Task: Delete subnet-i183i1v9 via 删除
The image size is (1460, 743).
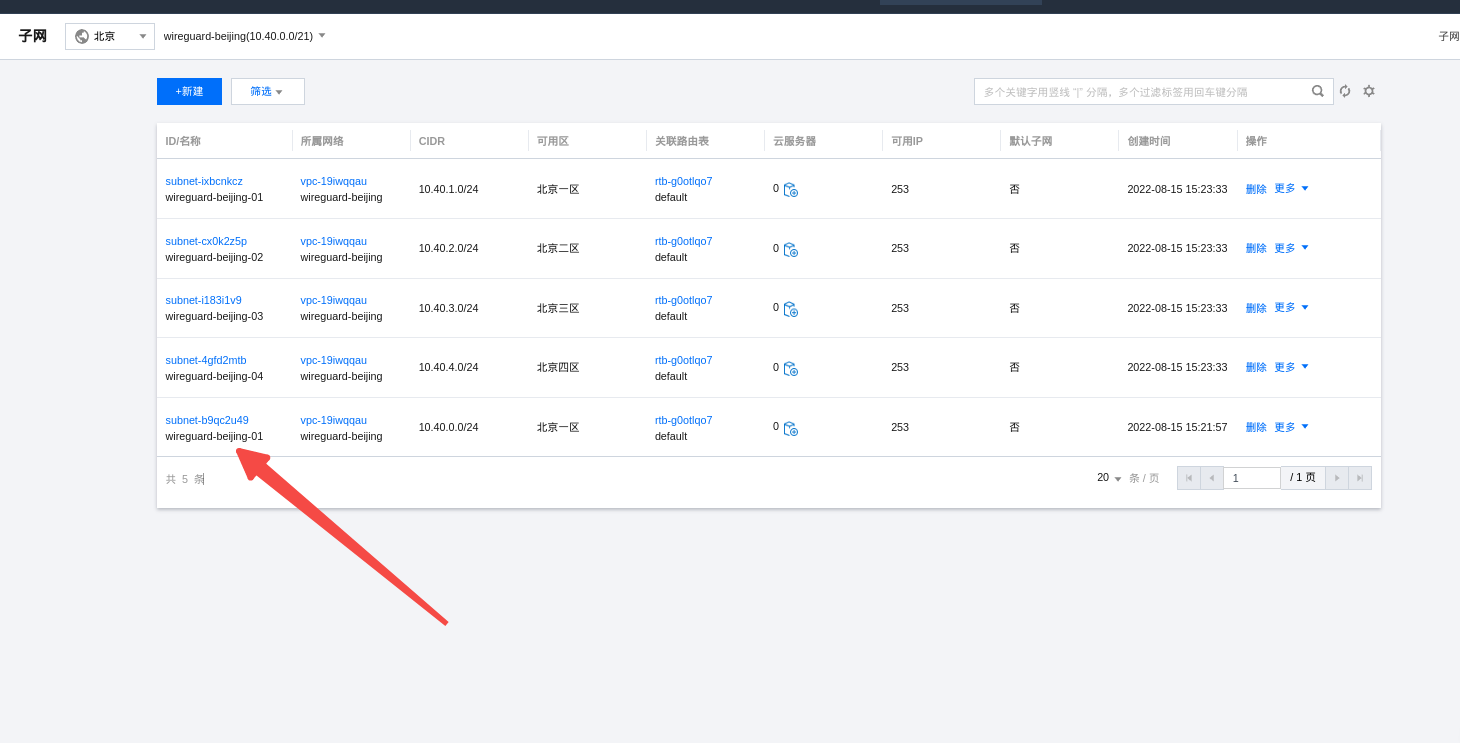Action: [x=1256, y=308]
